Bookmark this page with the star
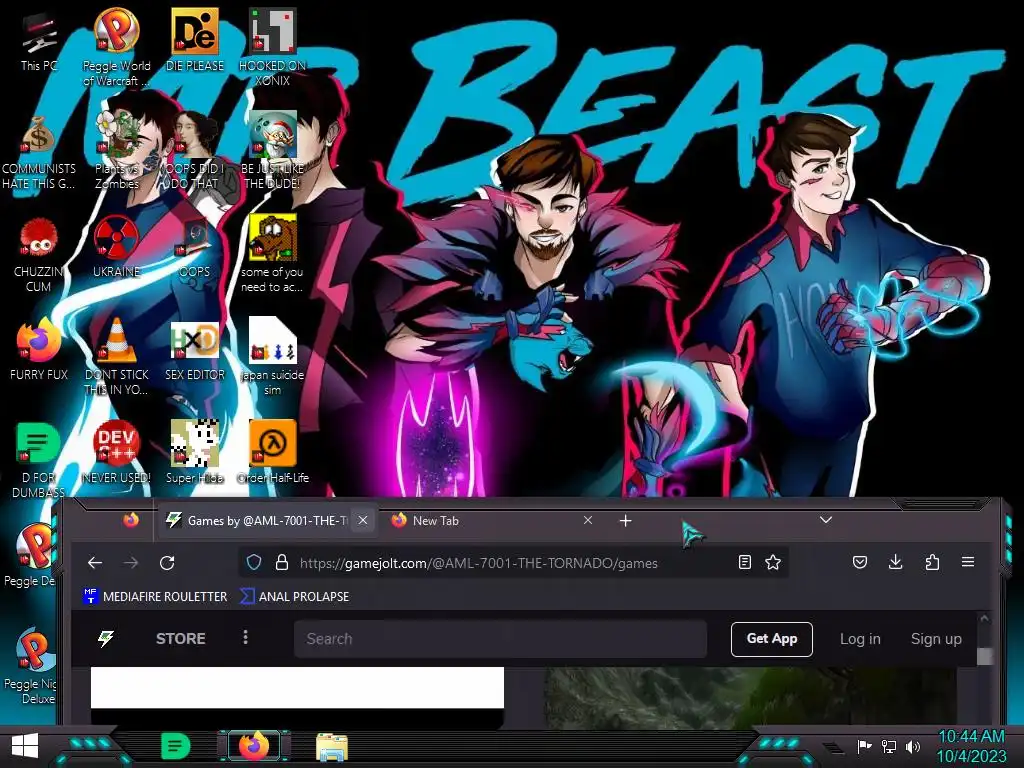 (x=773, y=562)
